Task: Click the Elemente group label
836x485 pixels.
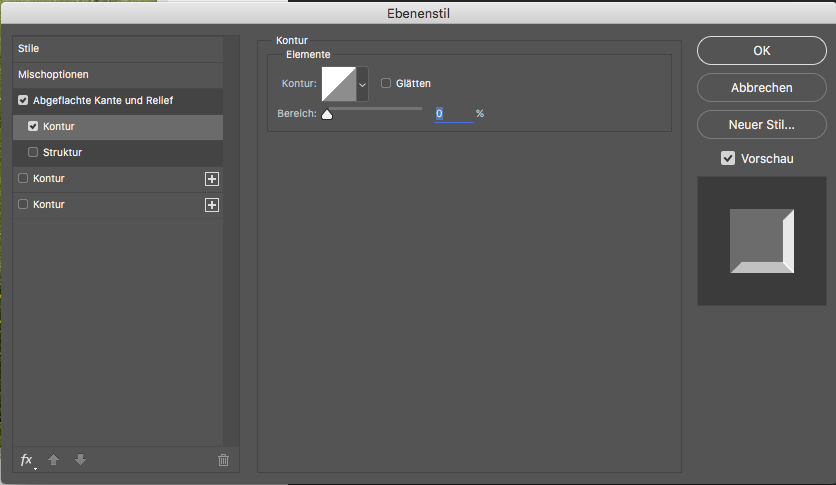Action: 308,54
